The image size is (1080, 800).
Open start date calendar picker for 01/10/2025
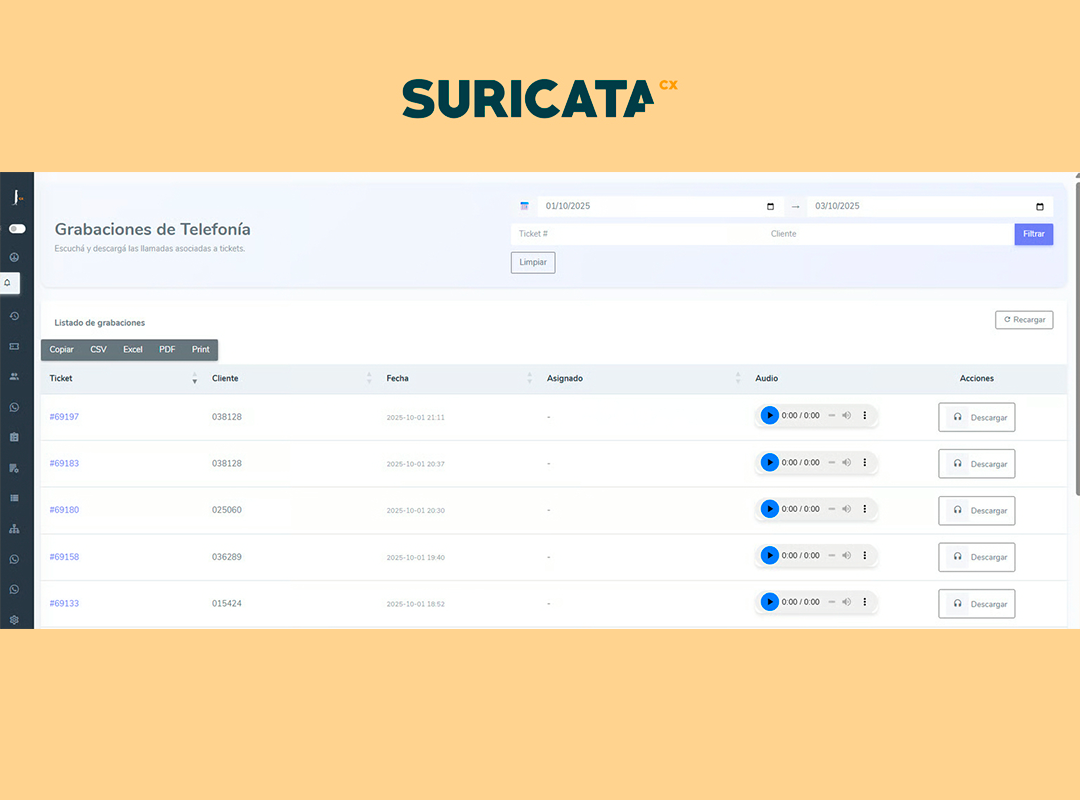click(770, 207)
